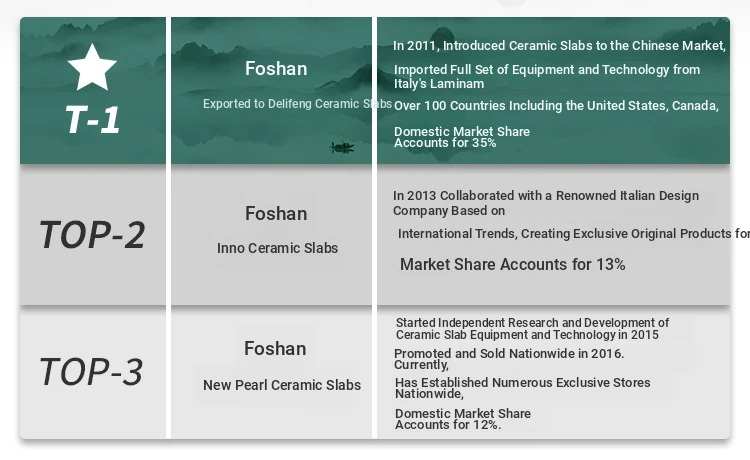Click the small boat silhouette in the top row

[342, 148]
